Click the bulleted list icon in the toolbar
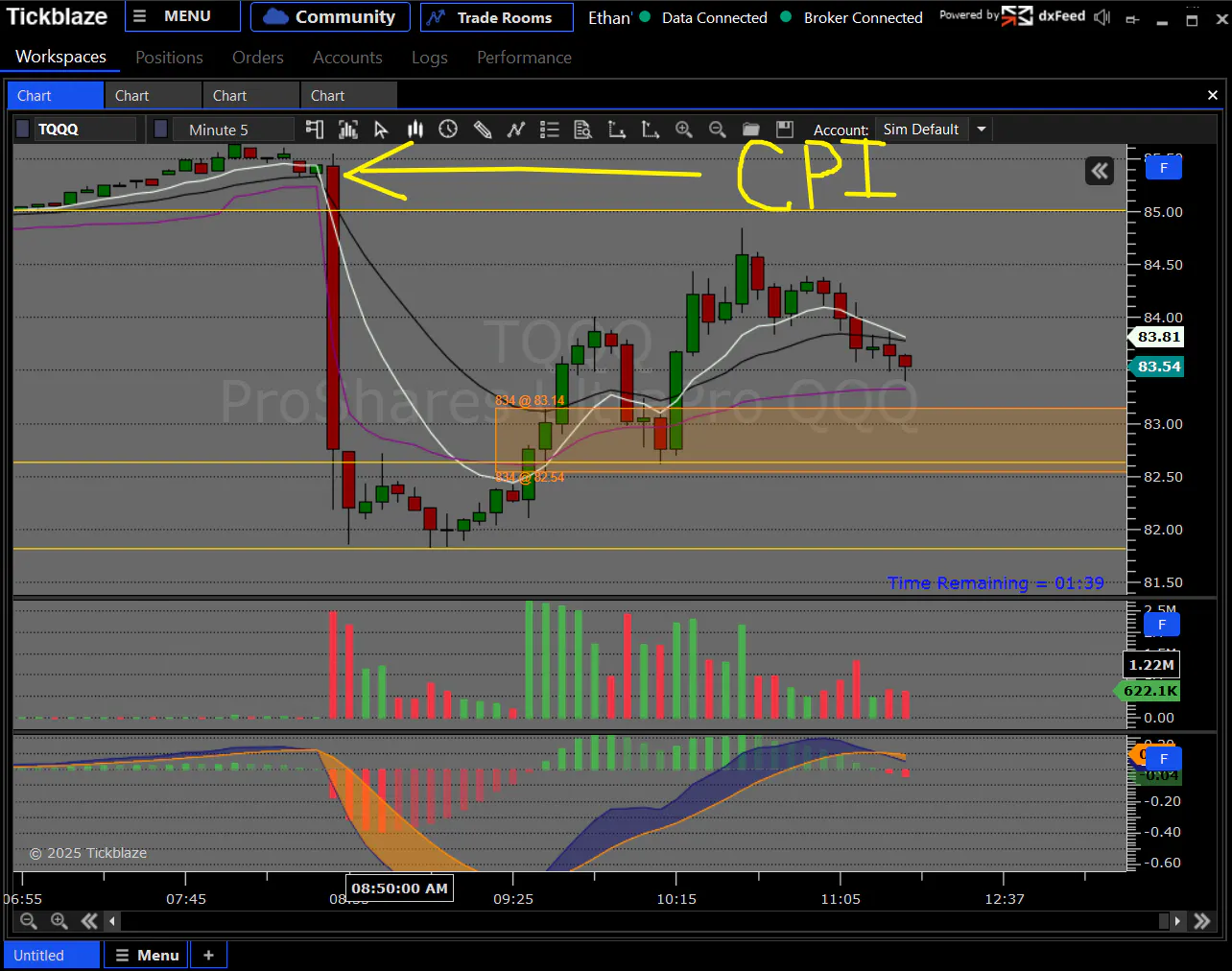 pyautogui.click(x=549, y=129)
